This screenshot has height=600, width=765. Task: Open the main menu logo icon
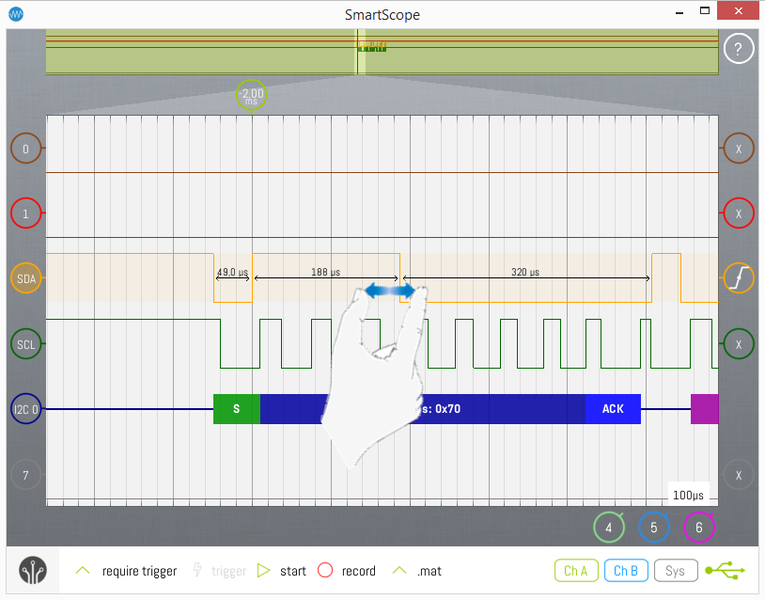click(x=35, y=571)
